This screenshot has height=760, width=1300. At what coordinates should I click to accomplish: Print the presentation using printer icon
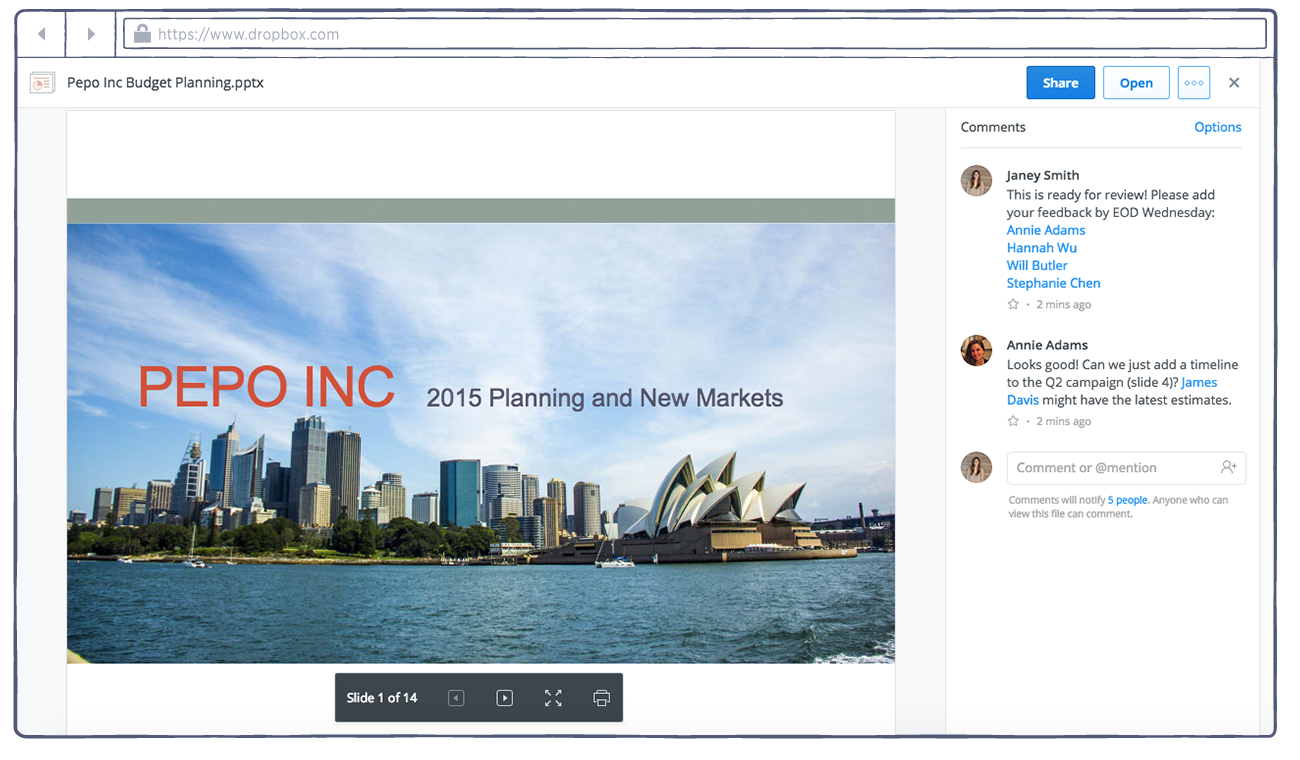601,698
